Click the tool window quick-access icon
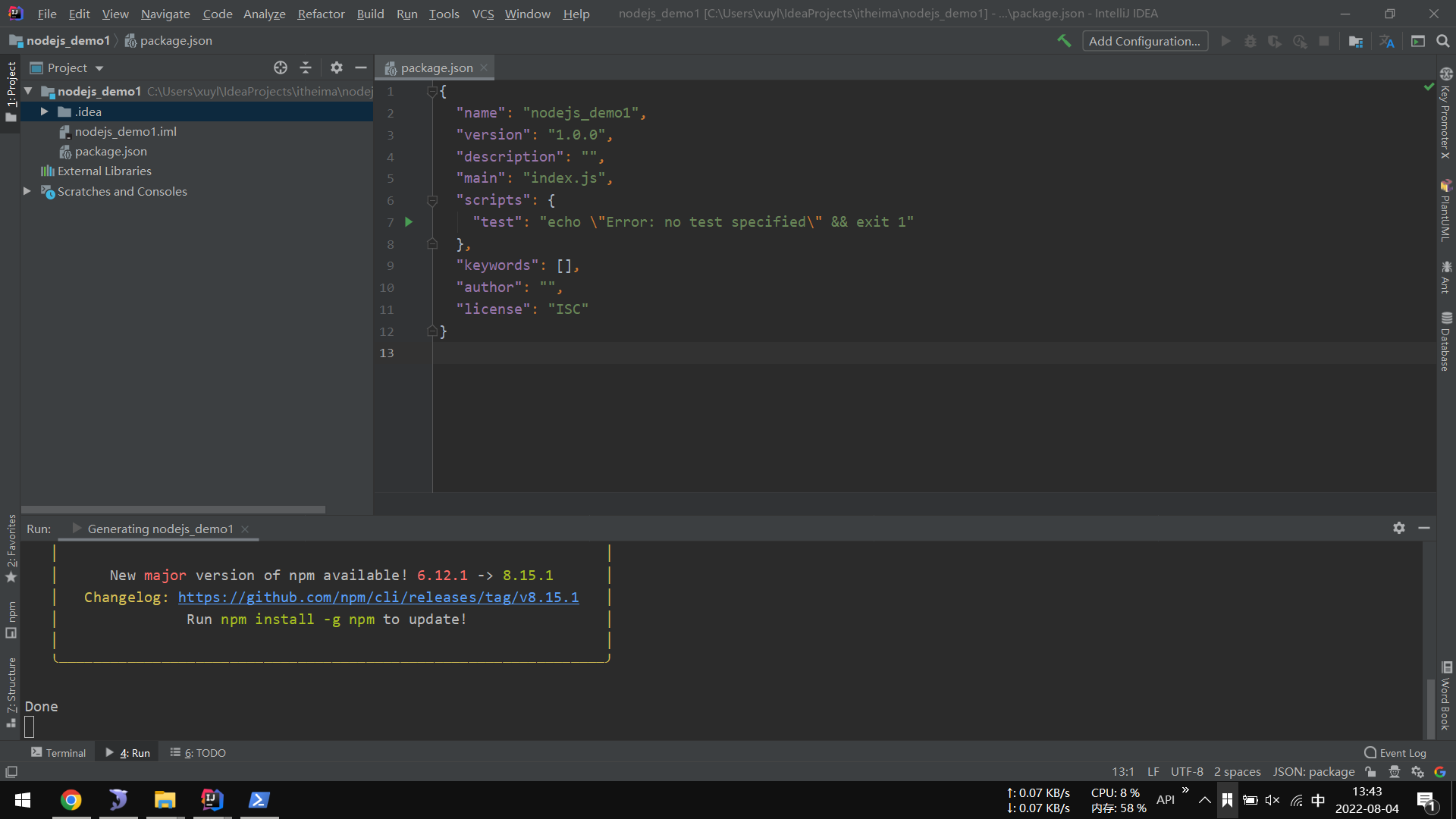 click(x=11, y=772)
